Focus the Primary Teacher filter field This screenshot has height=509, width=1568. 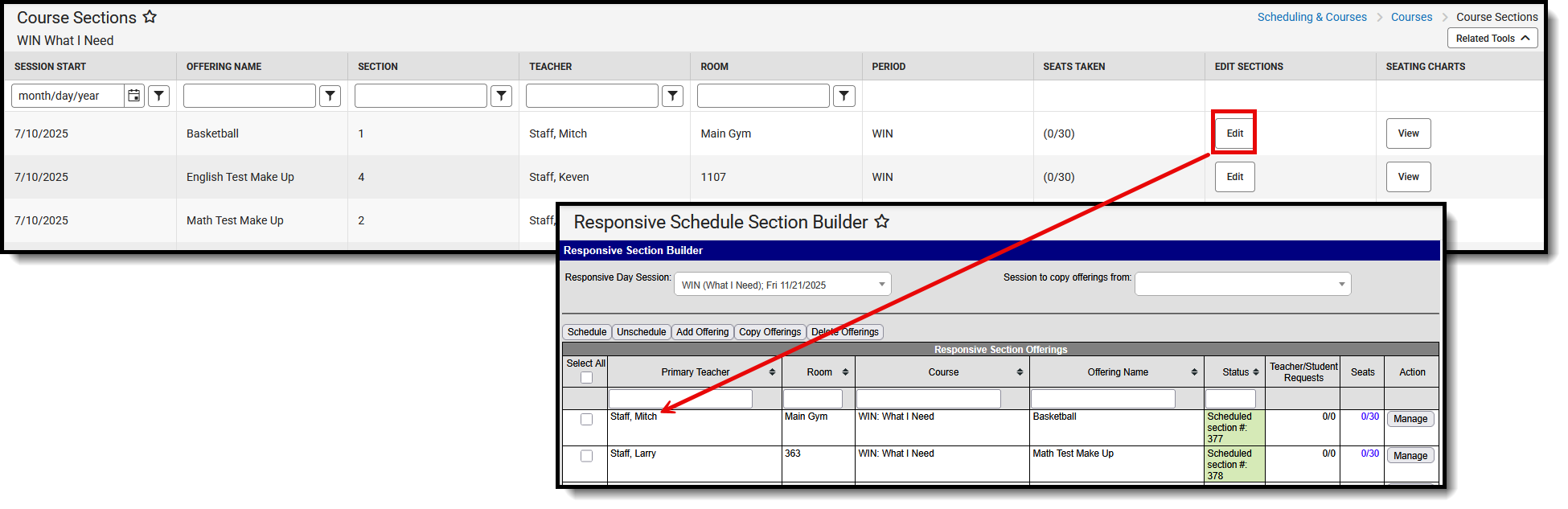(x=680, y=399)
